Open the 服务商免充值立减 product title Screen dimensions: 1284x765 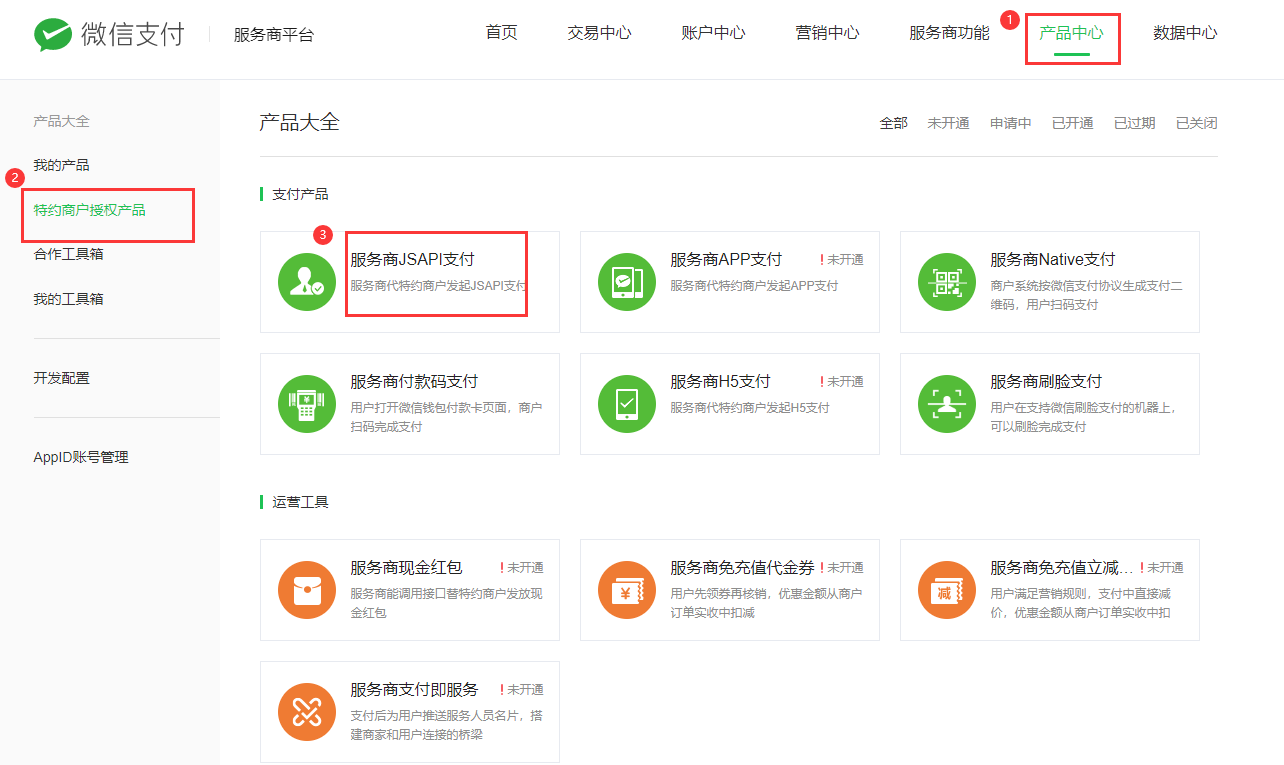tap(1062, 567)
